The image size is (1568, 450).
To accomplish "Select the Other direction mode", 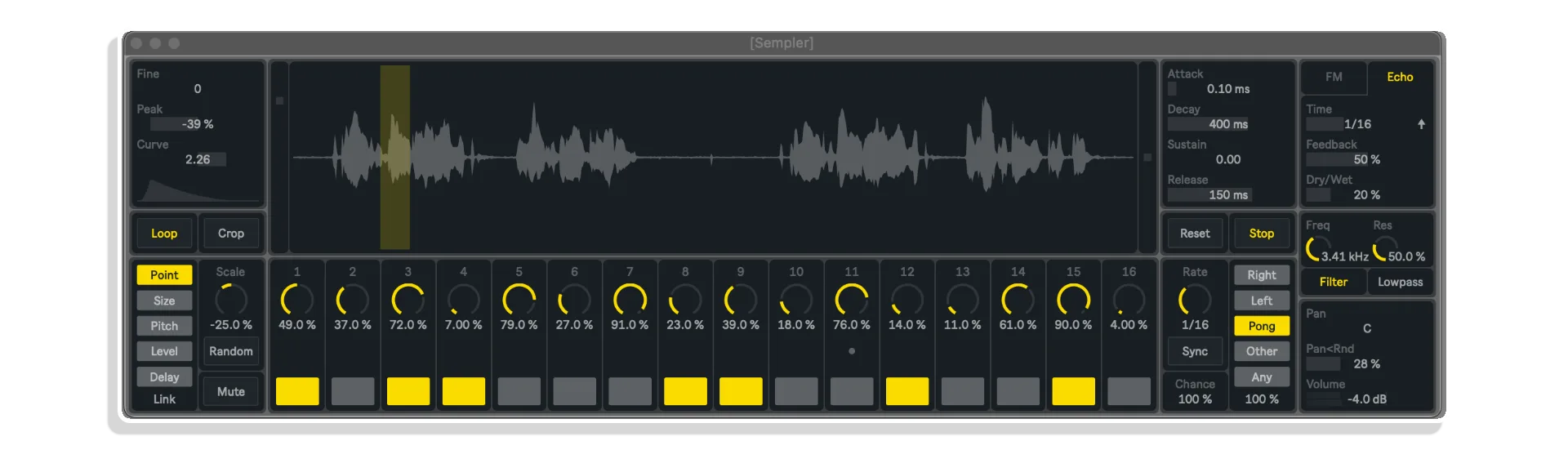I will click(x=1262, y=351).
